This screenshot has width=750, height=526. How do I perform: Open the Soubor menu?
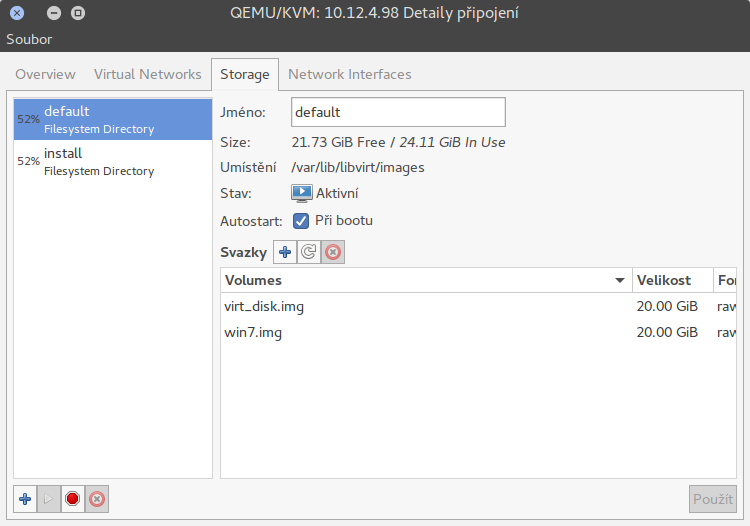tap(29, 39)
